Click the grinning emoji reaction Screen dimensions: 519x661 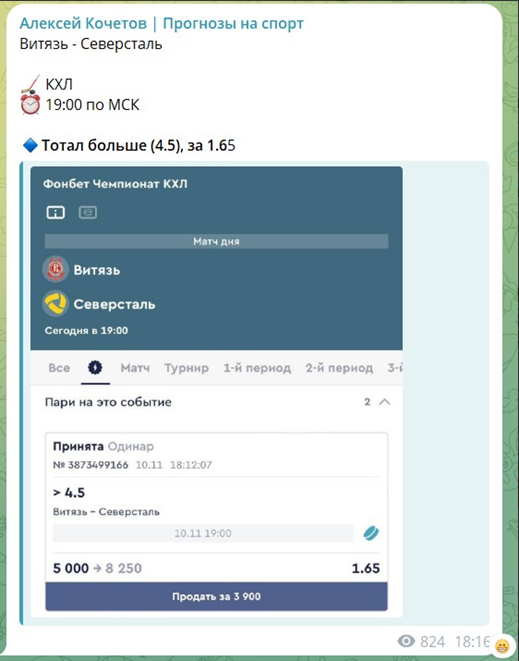pos(502,645)
